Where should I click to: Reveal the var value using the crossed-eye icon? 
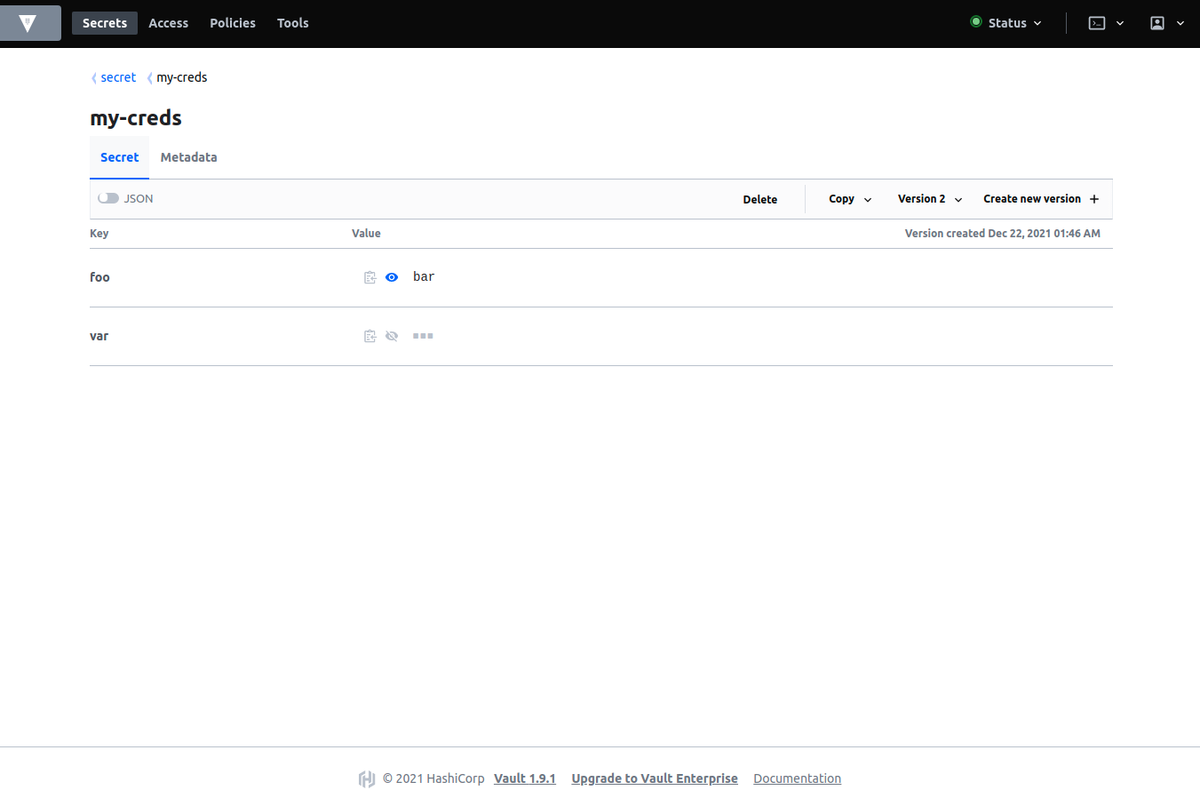pos(392,336)
